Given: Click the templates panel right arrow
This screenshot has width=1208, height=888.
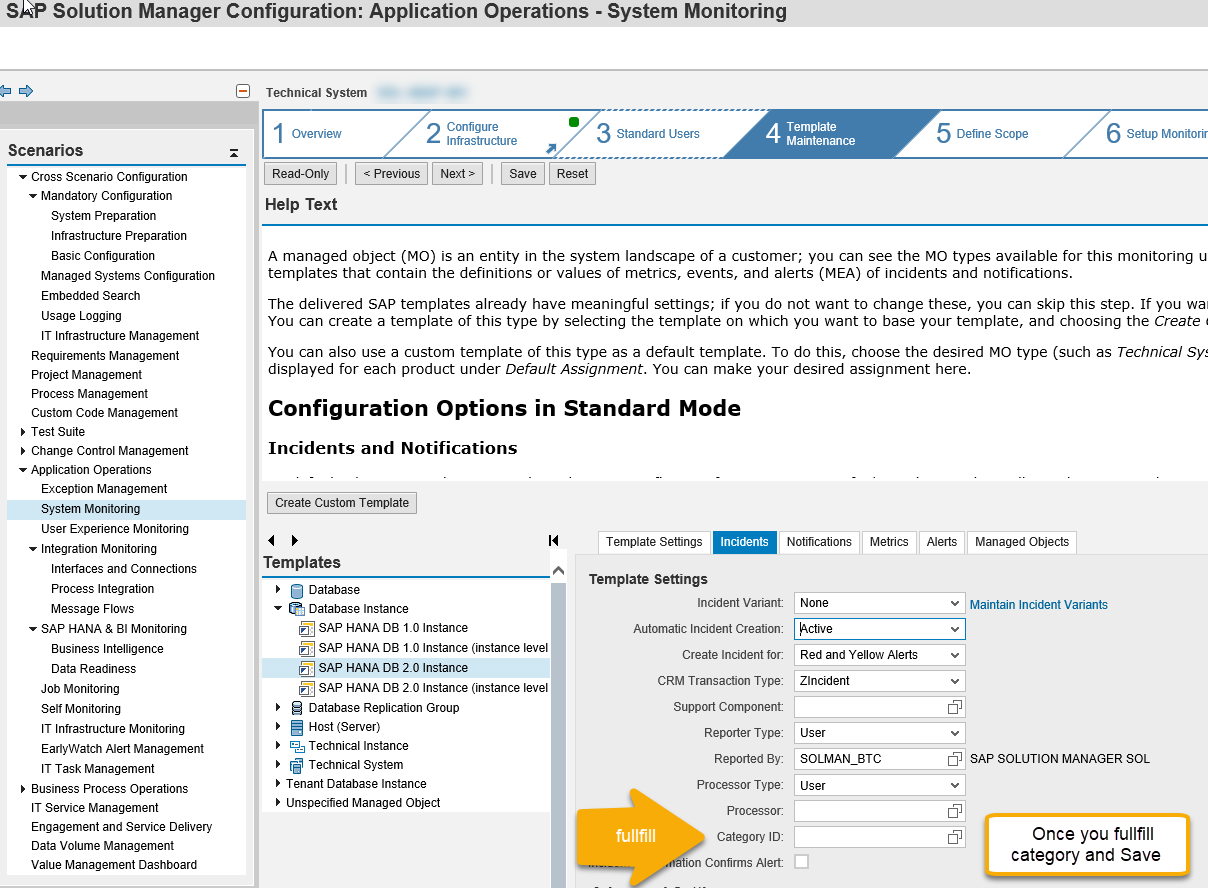Looking at the screenshot, I should click(296, 540).
